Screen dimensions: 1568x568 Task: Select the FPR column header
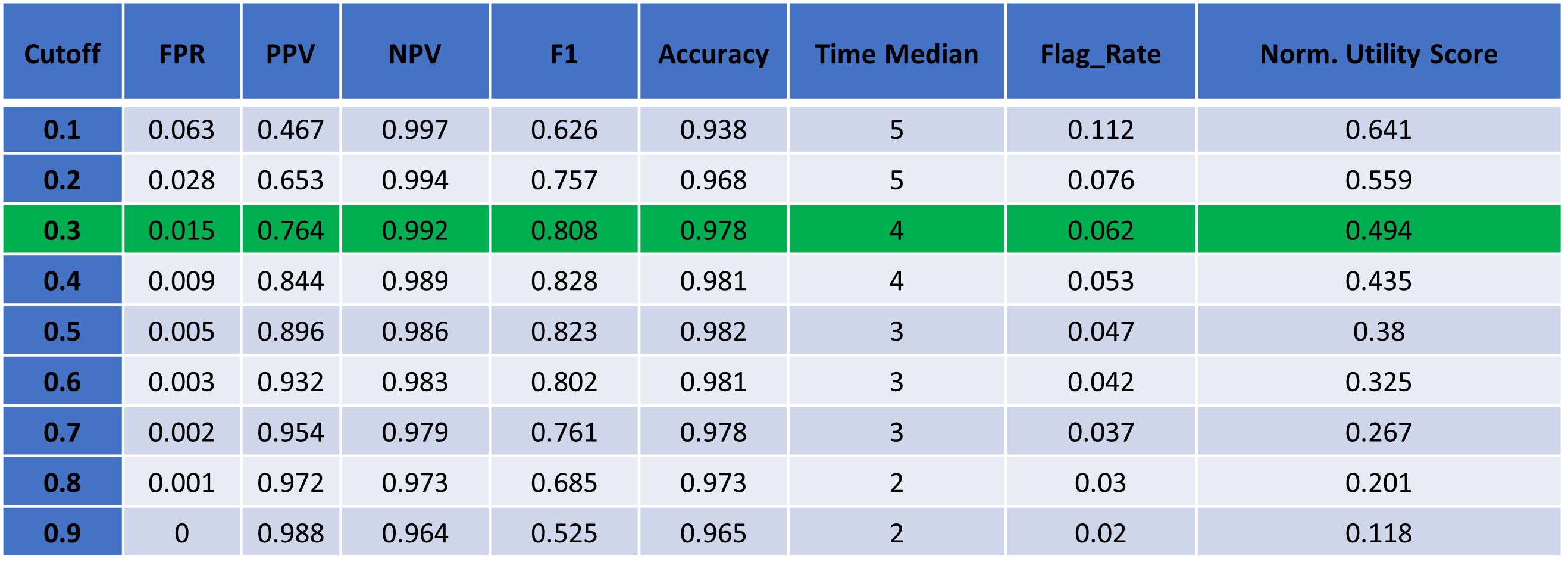tap(182, 54)
